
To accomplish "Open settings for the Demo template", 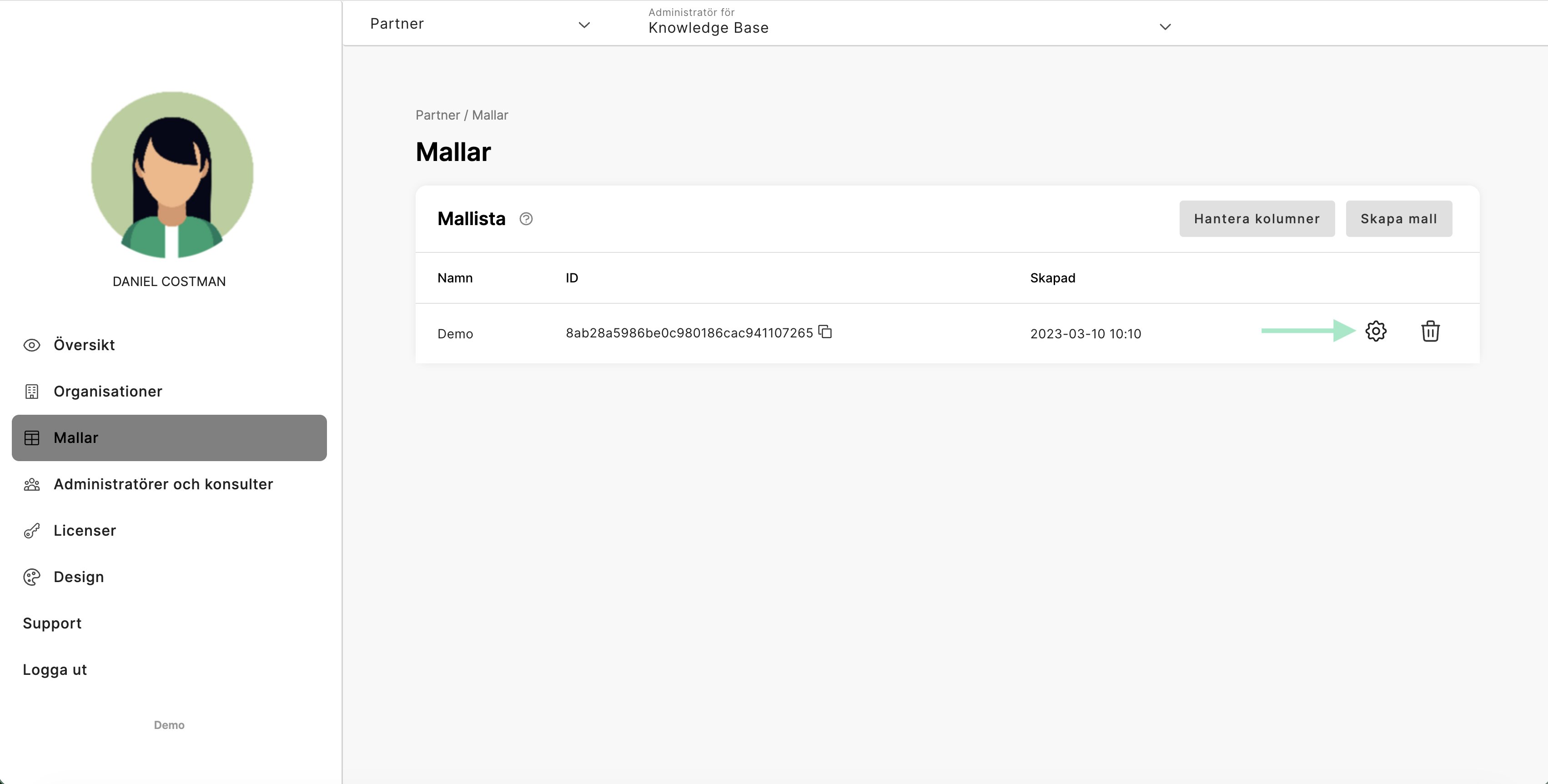I will 1376,331.
